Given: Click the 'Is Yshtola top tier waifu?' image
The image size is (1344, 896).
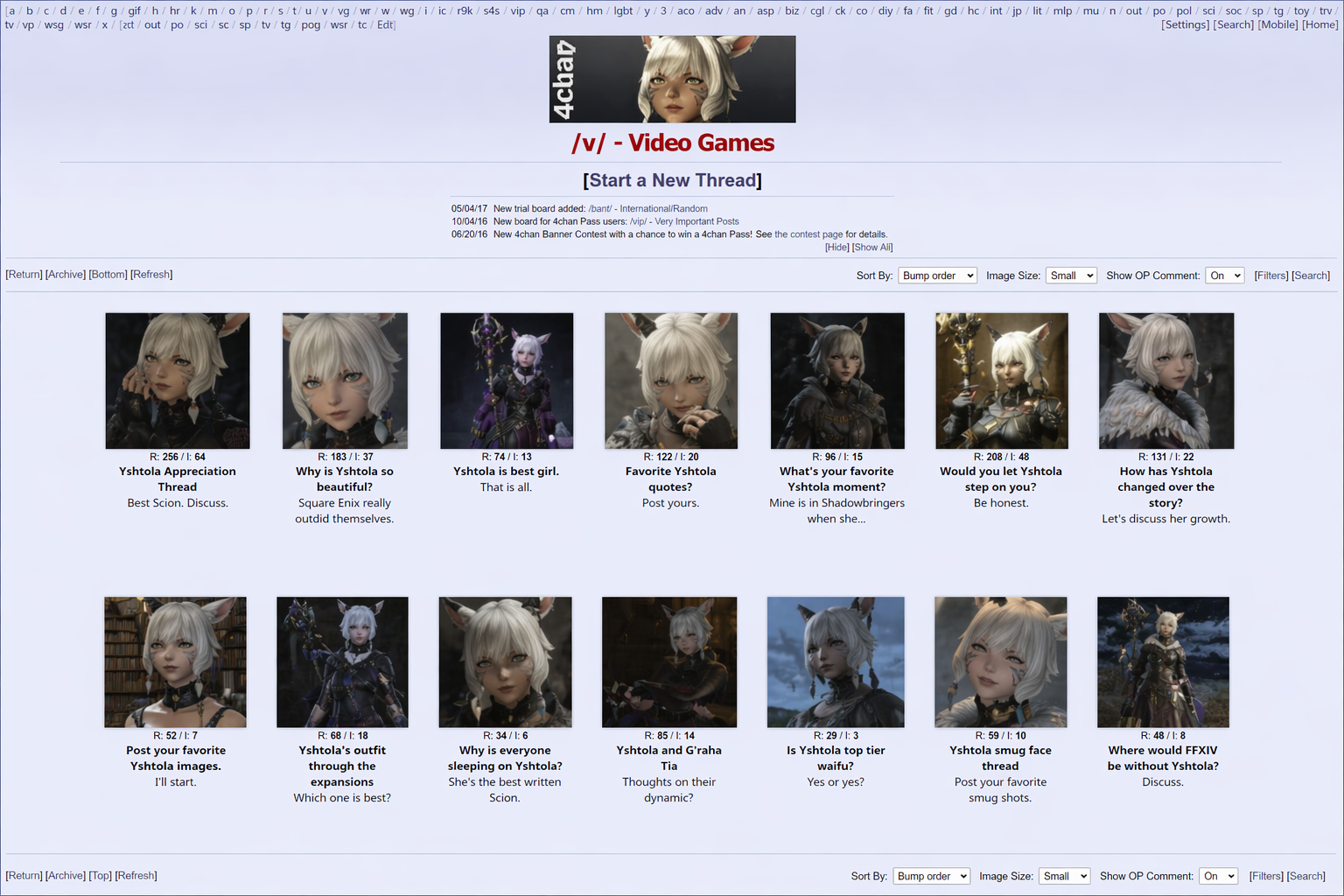Looking at the screenshot, I should click(836, 662).
